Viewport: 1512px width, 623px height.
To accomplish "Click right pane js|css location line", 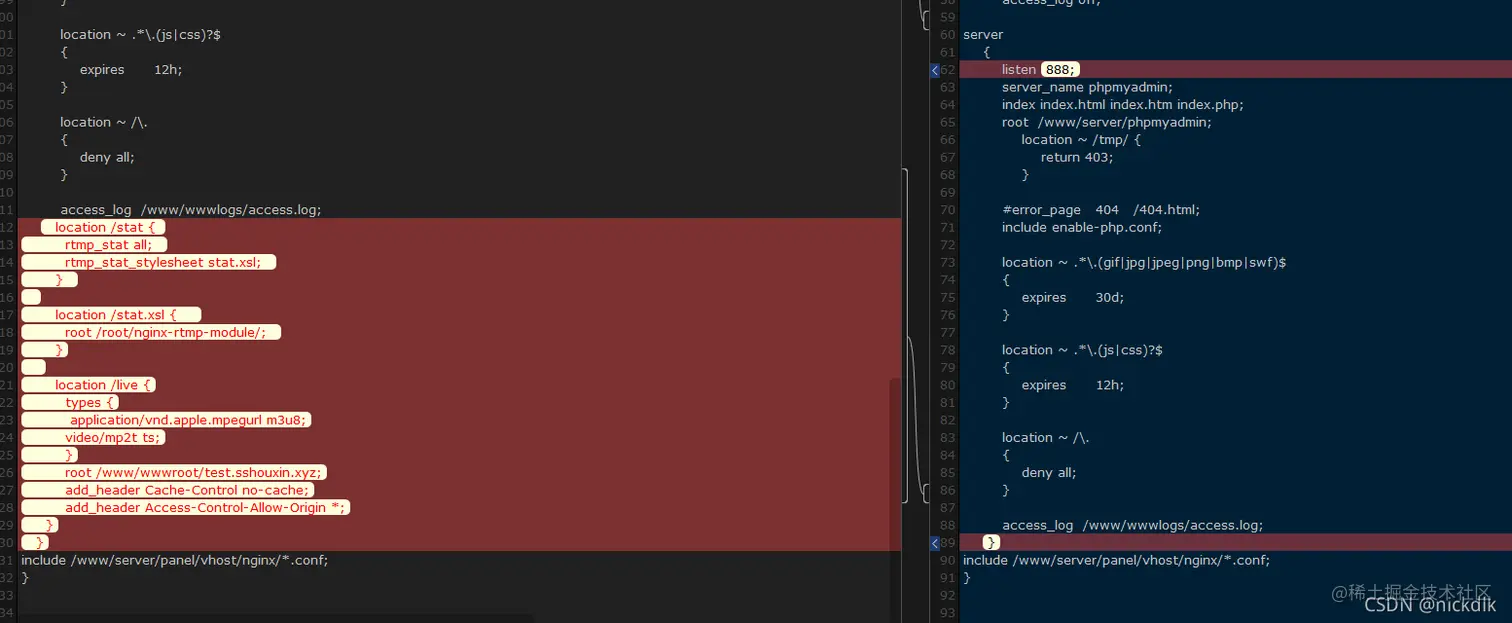I will 1082,350.
